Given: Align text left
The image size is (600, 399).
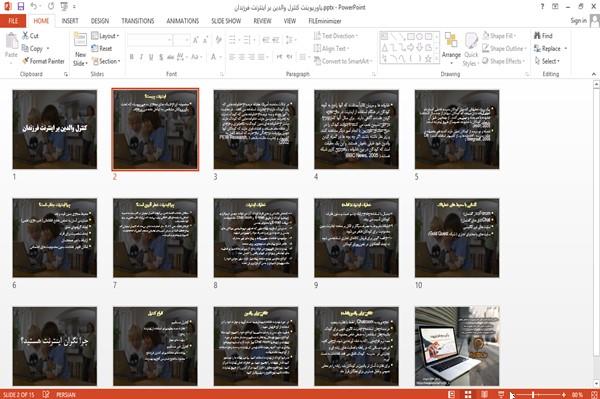Looking at the screenshot, I should [232, 57].
